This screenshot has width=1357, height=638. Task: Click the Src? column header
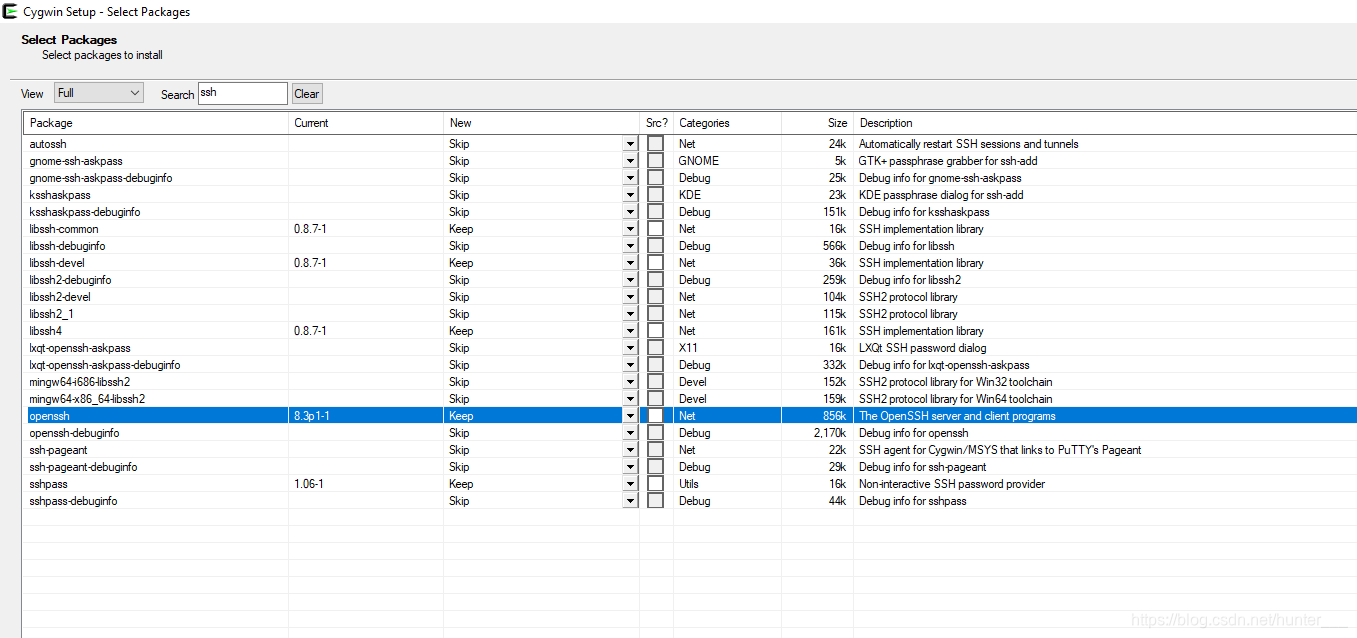tap(656, 123)
